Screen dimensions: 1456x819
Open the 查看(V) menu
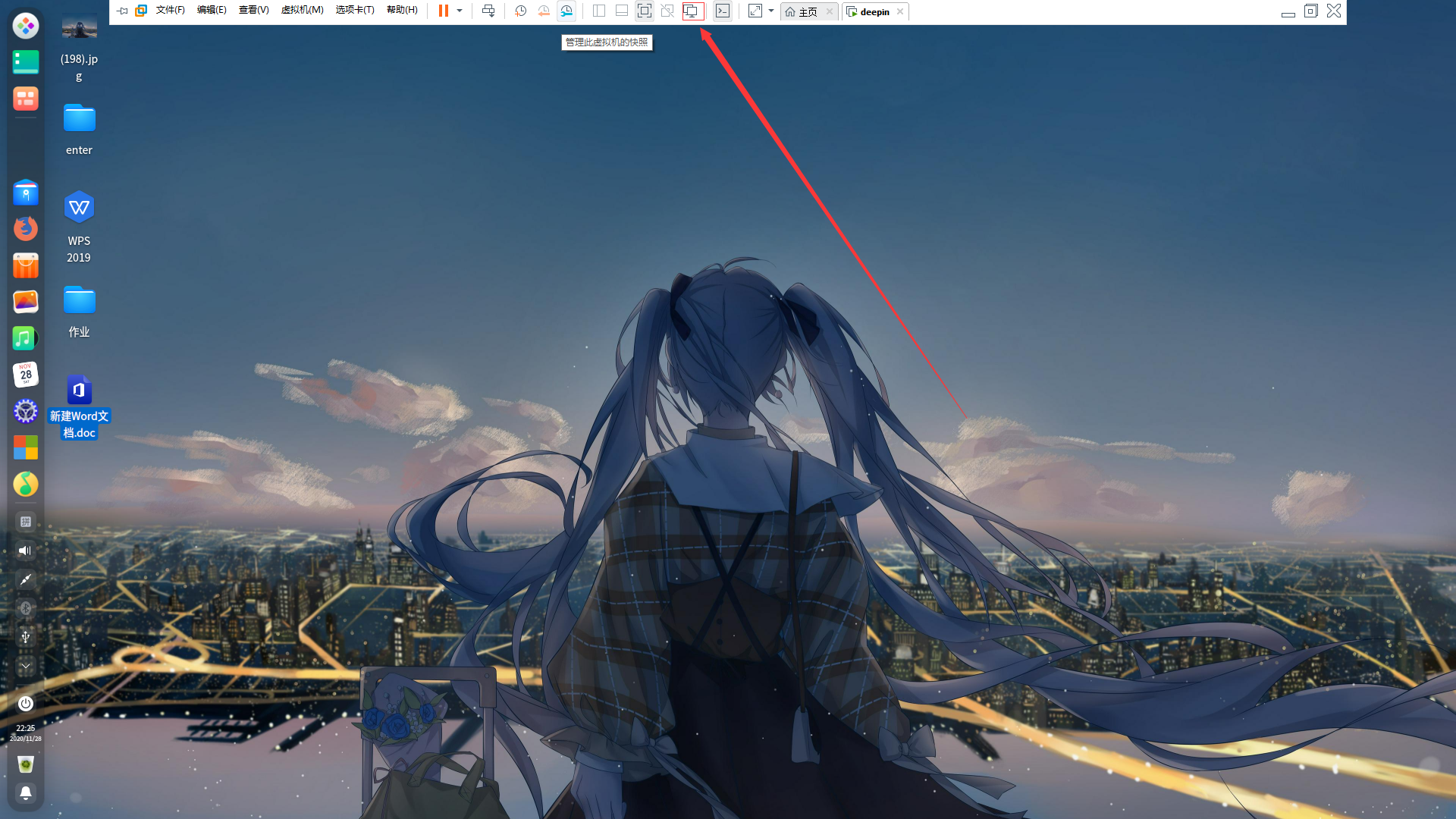pos(254,11)
